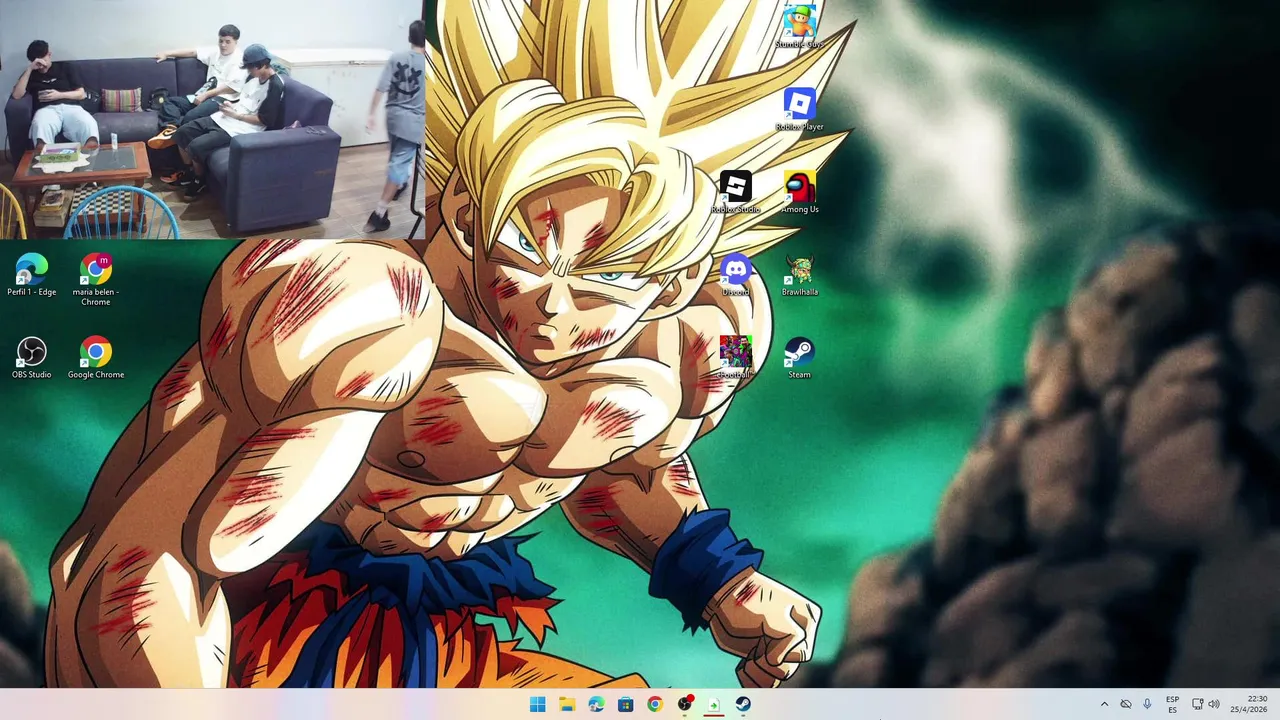Select the eFootball desktop shortcut
This screenshot has height=720, width=1280.
click(735, 358)
